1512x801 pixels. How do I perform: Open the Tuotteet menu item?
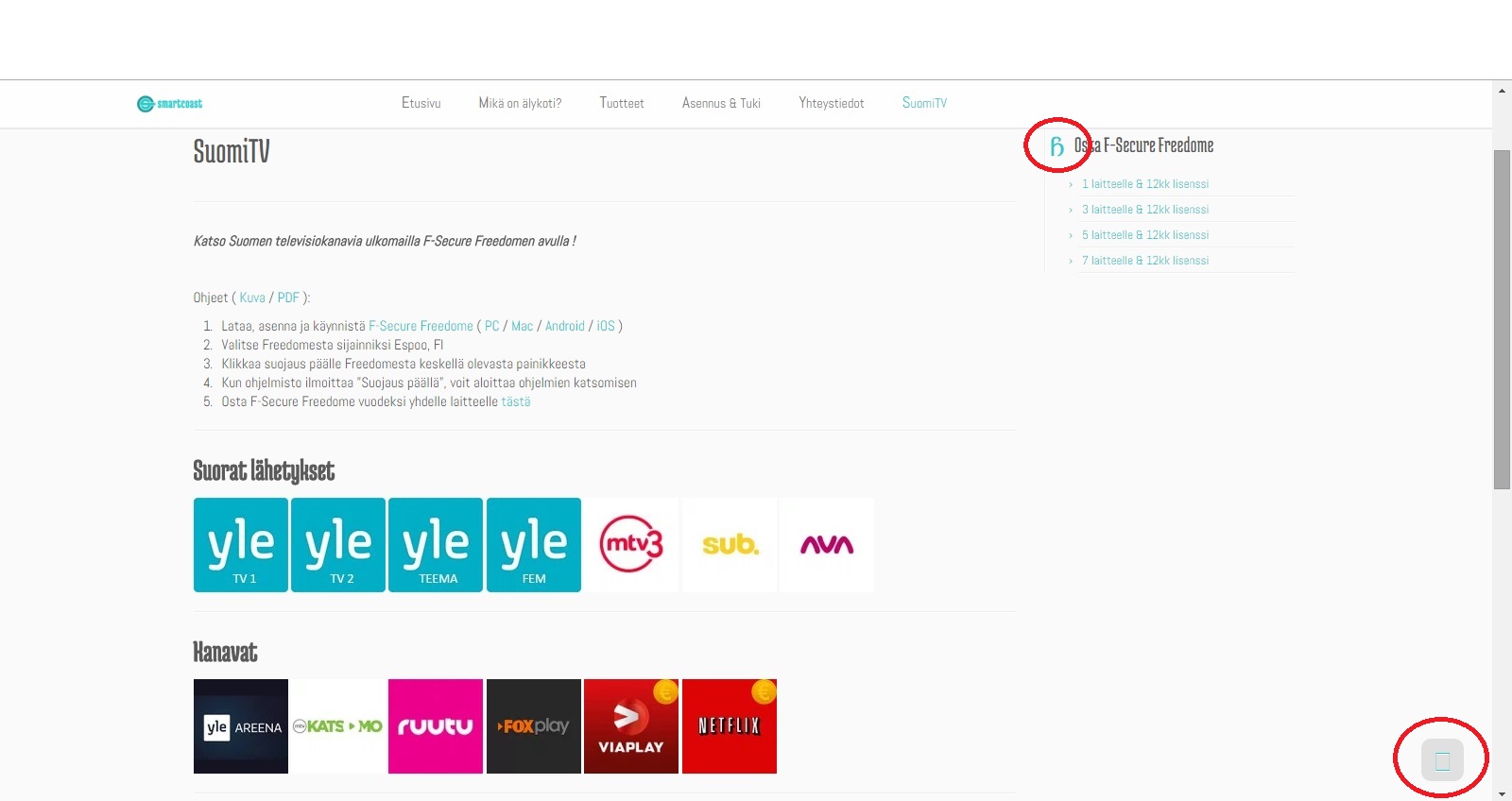pyautogui.click(x=622, y=103)
